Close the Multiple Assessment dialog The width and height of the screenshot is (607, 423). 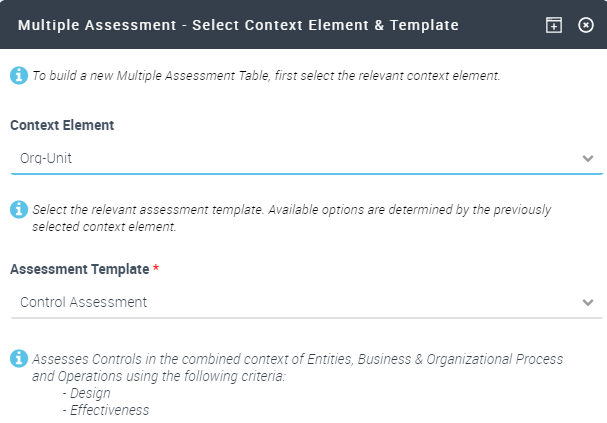tap(586, 25)
